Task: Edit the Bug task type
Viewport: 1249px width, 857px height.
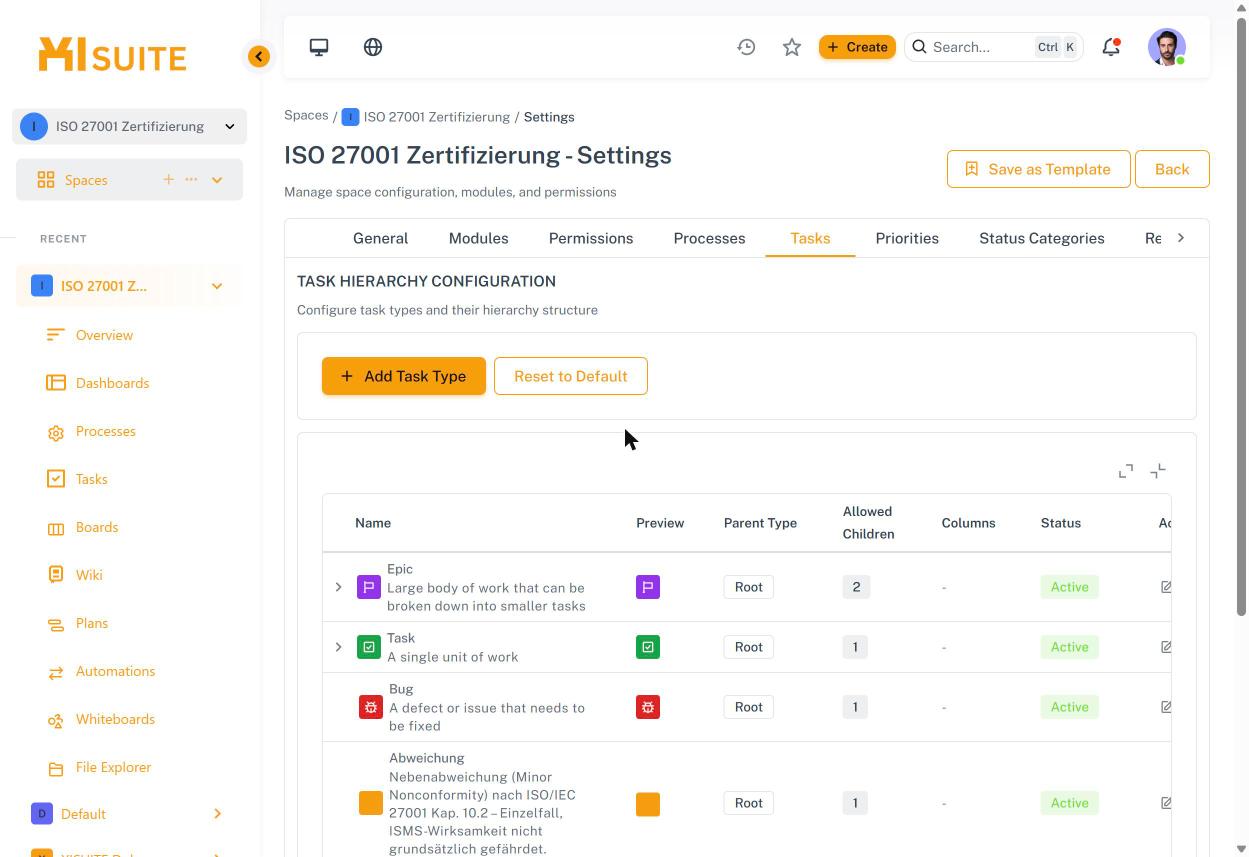Action: point(1166,707)
